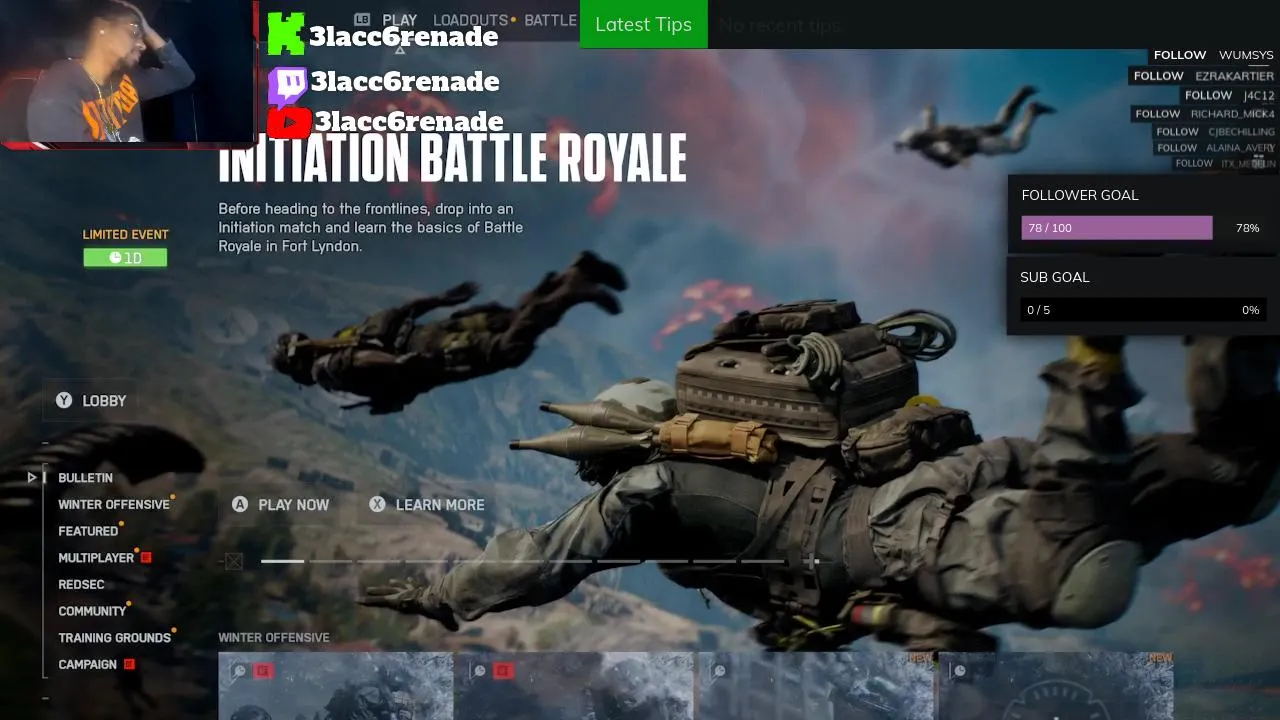Open the Latest Tips green banner
The height and width of the screenshot is (720, 1280).
coord(644,24)
